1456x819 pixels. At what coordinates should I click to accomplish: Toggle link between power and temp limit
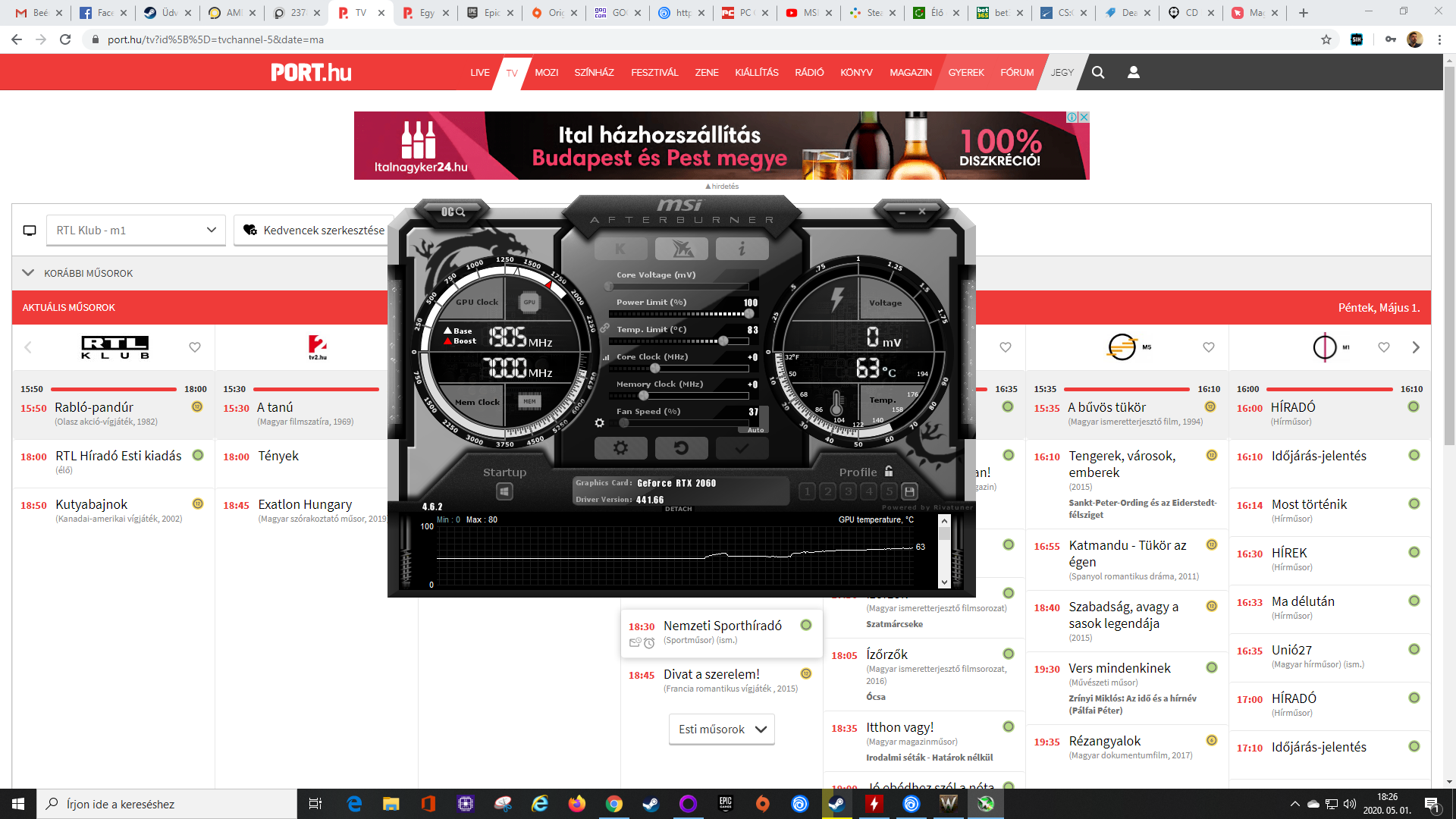(x=604, y=328)
